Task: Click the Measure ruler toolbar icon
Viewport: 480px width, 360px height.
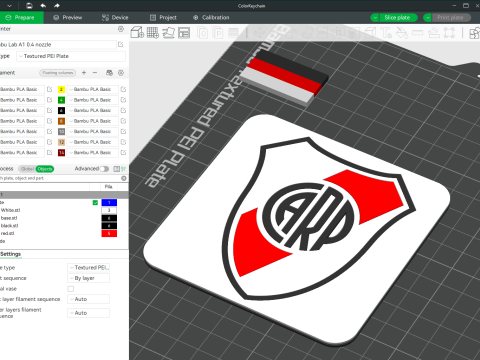Action: pos(418,33)
